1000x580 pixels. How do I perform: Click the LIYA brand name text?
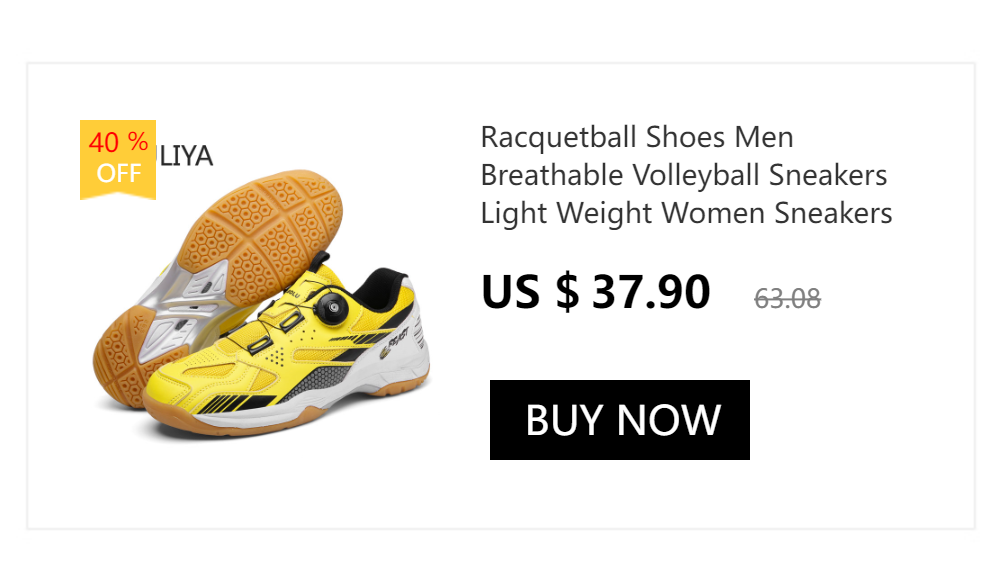point(186,156)
